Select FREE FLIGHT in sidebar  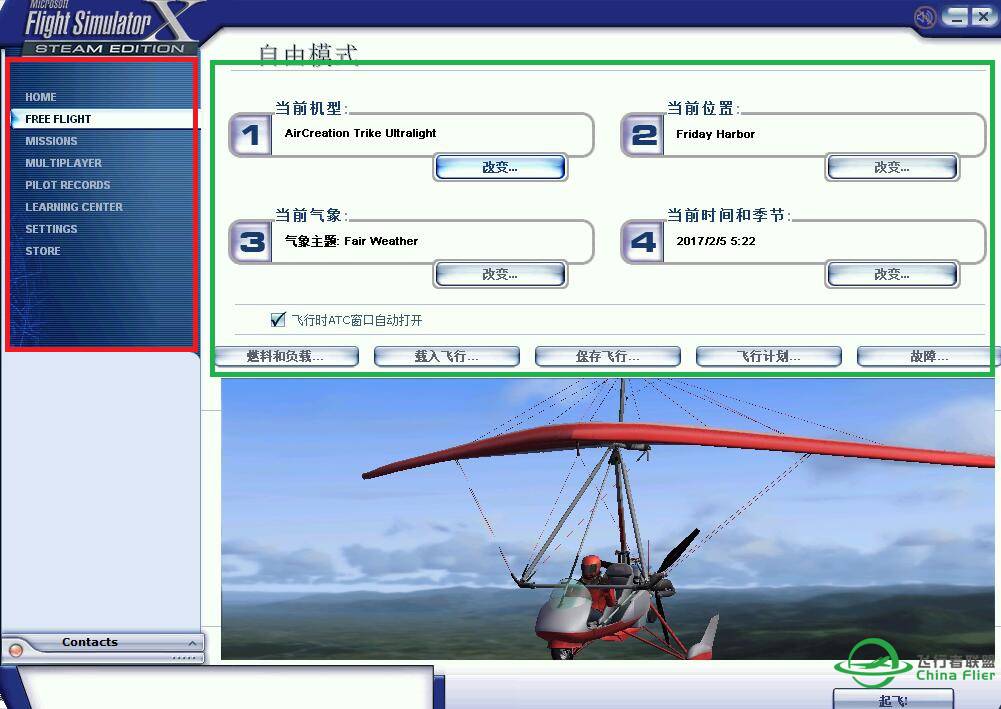tap(103, 119)
